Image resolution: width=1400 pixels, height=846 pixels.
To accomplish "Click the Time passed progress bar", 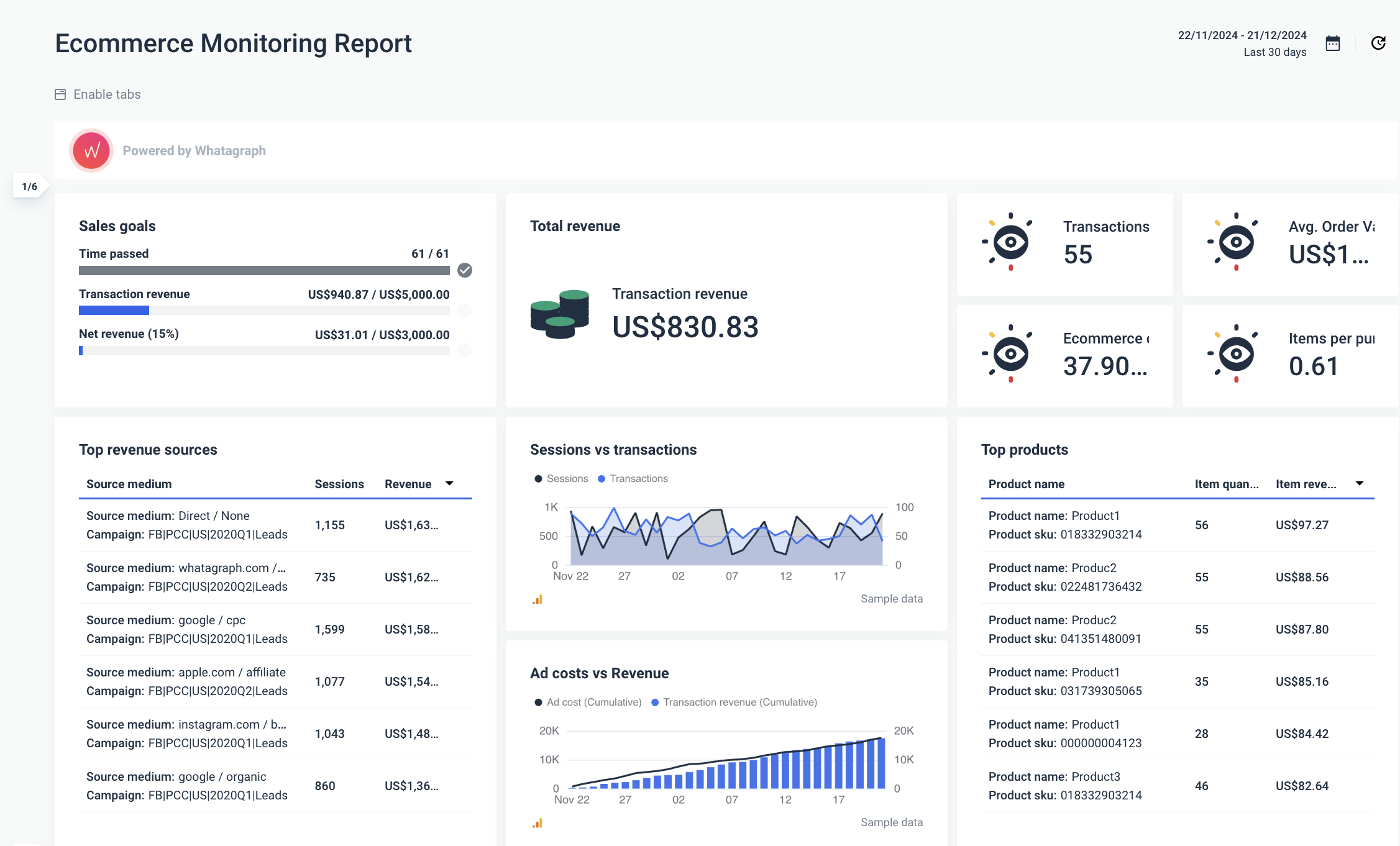I will [x=264, y=271].
